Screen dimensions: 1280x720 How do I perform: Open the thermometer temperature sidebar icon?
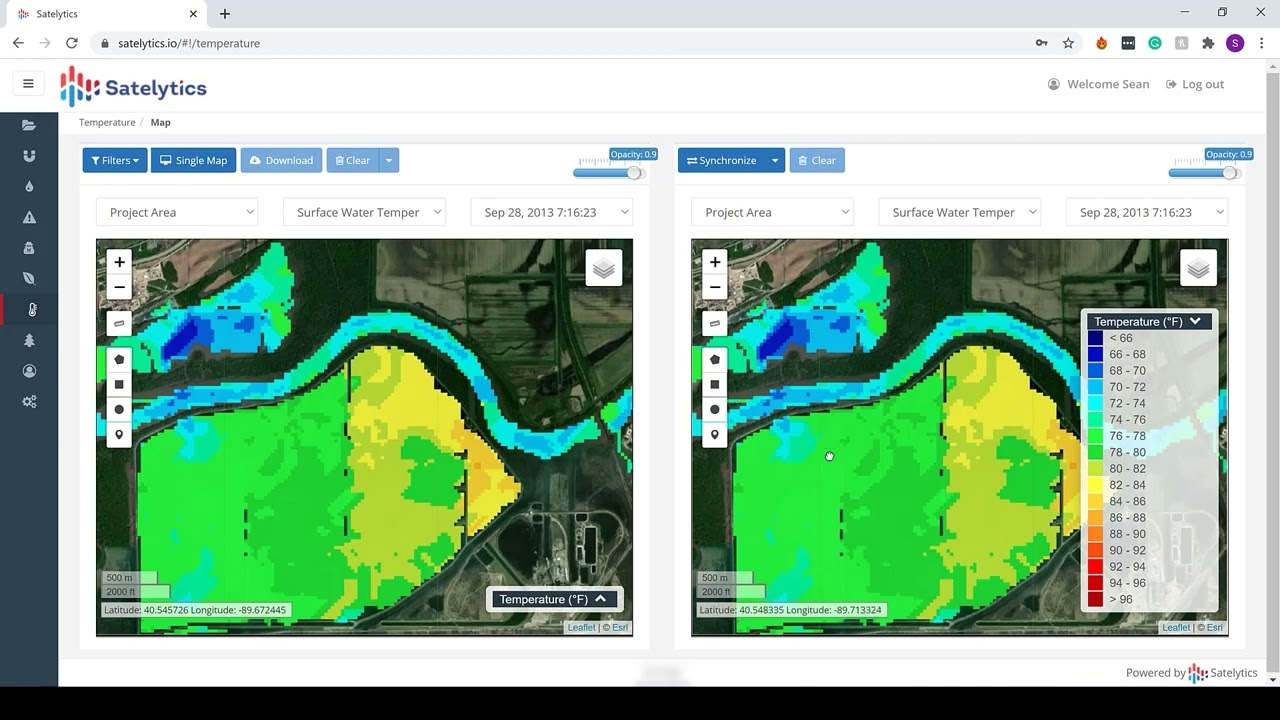point(31,310)
